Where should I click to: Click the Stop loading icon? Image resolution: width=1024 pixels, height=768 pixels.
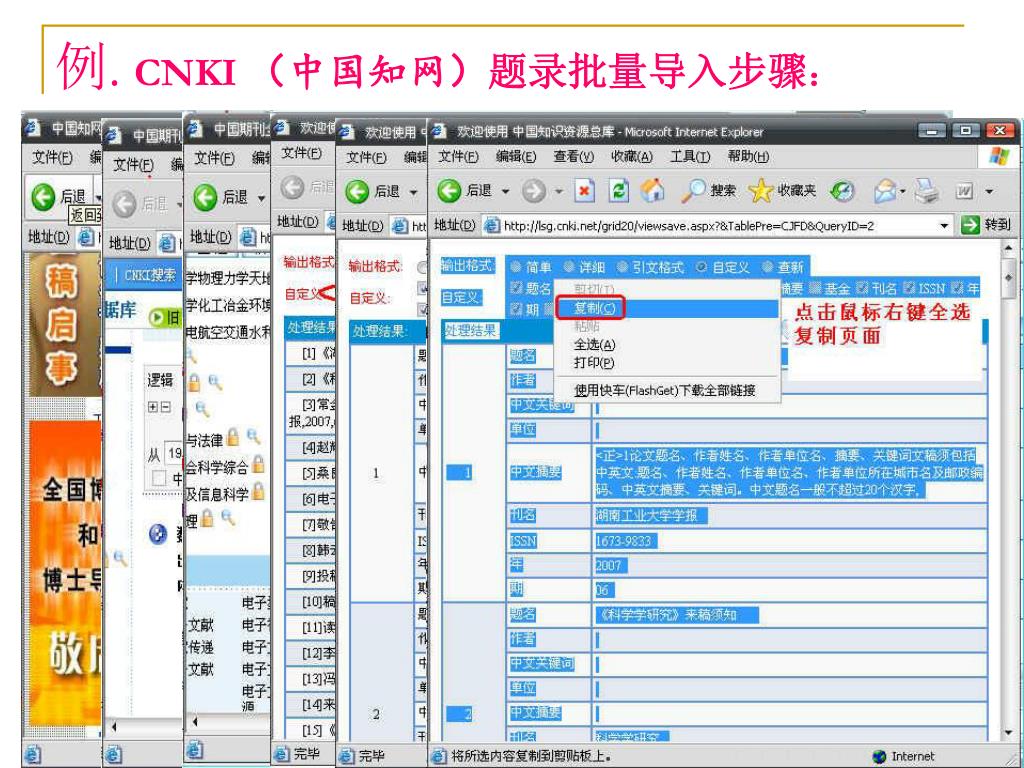pos(584,191)
